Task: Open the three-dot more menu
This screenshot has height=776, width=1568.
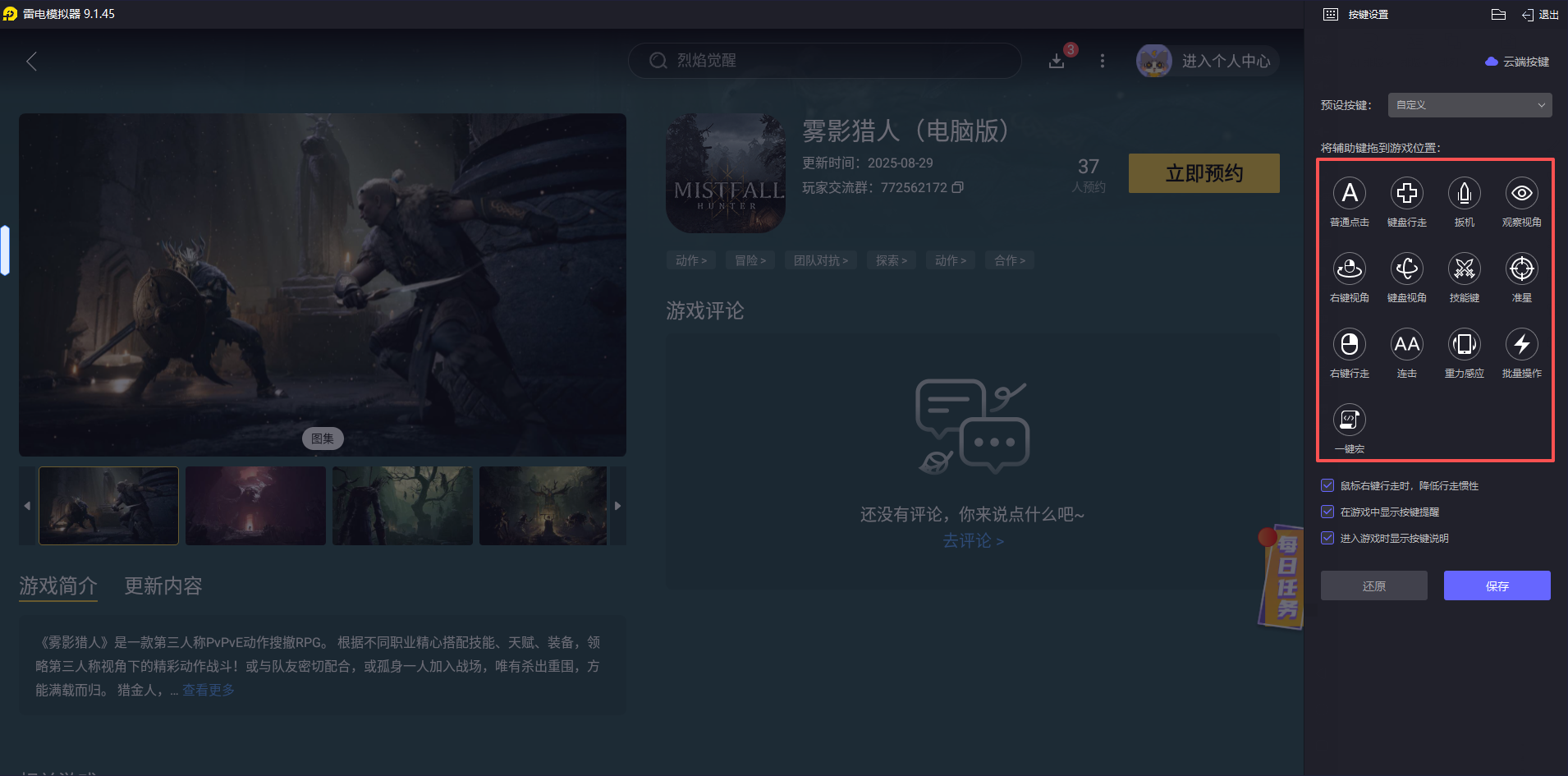Action: tap(1102, 62)
